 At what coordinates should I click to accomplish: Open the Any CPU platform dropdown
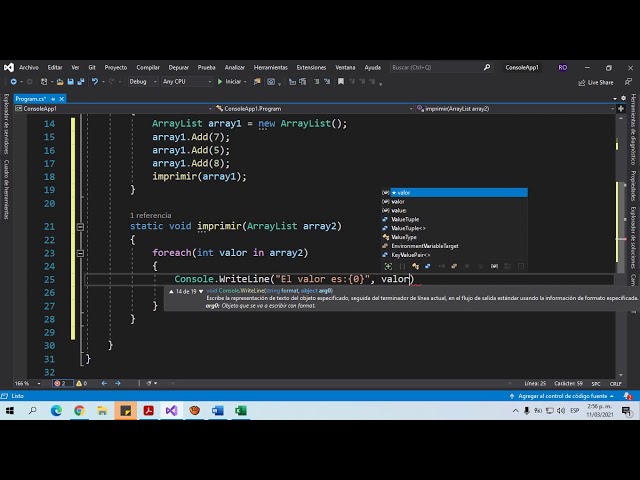click(187, 82)
